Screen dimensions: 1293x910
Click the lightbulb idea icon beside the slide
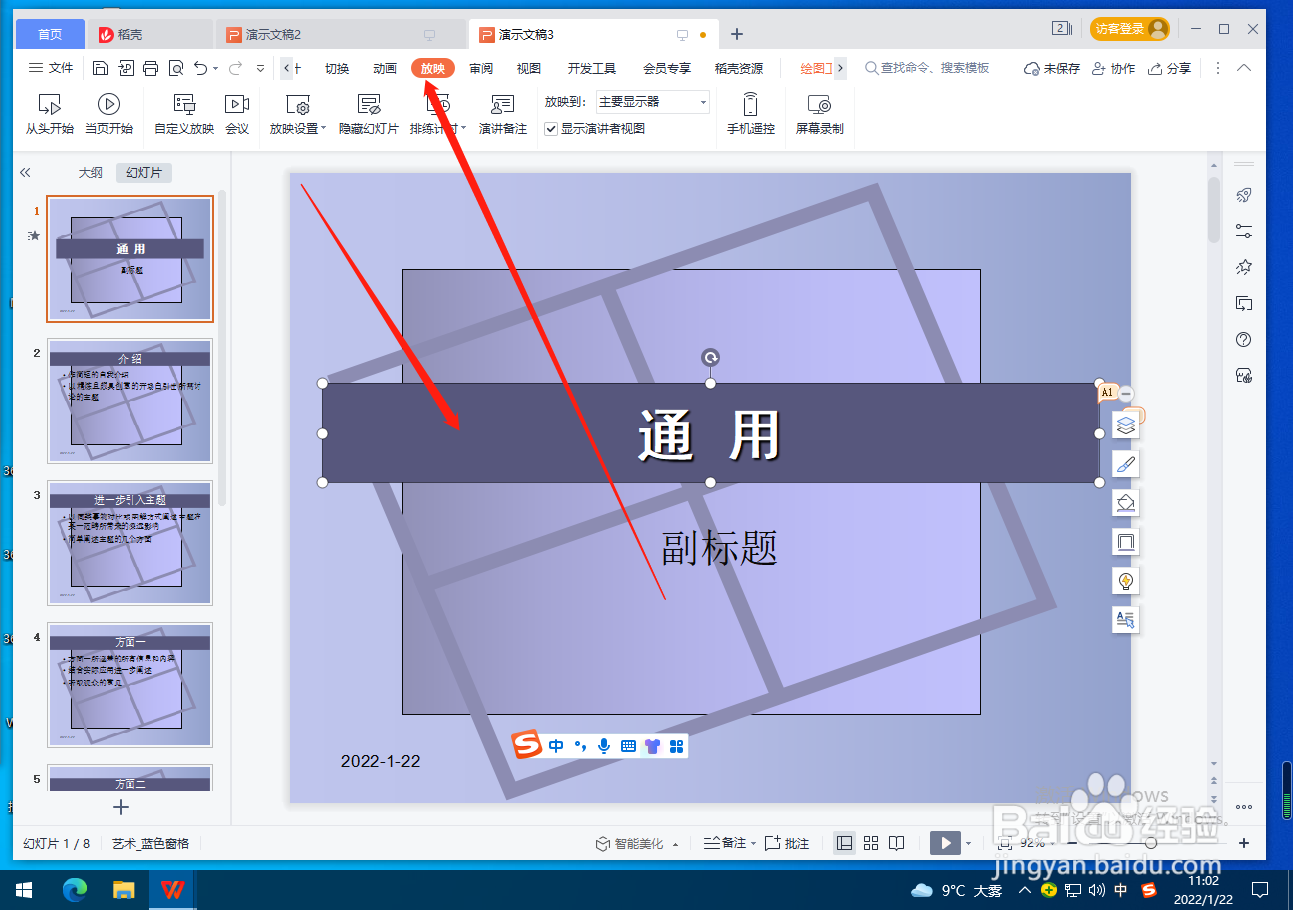pyautogui.click(x=1126, y=581)
